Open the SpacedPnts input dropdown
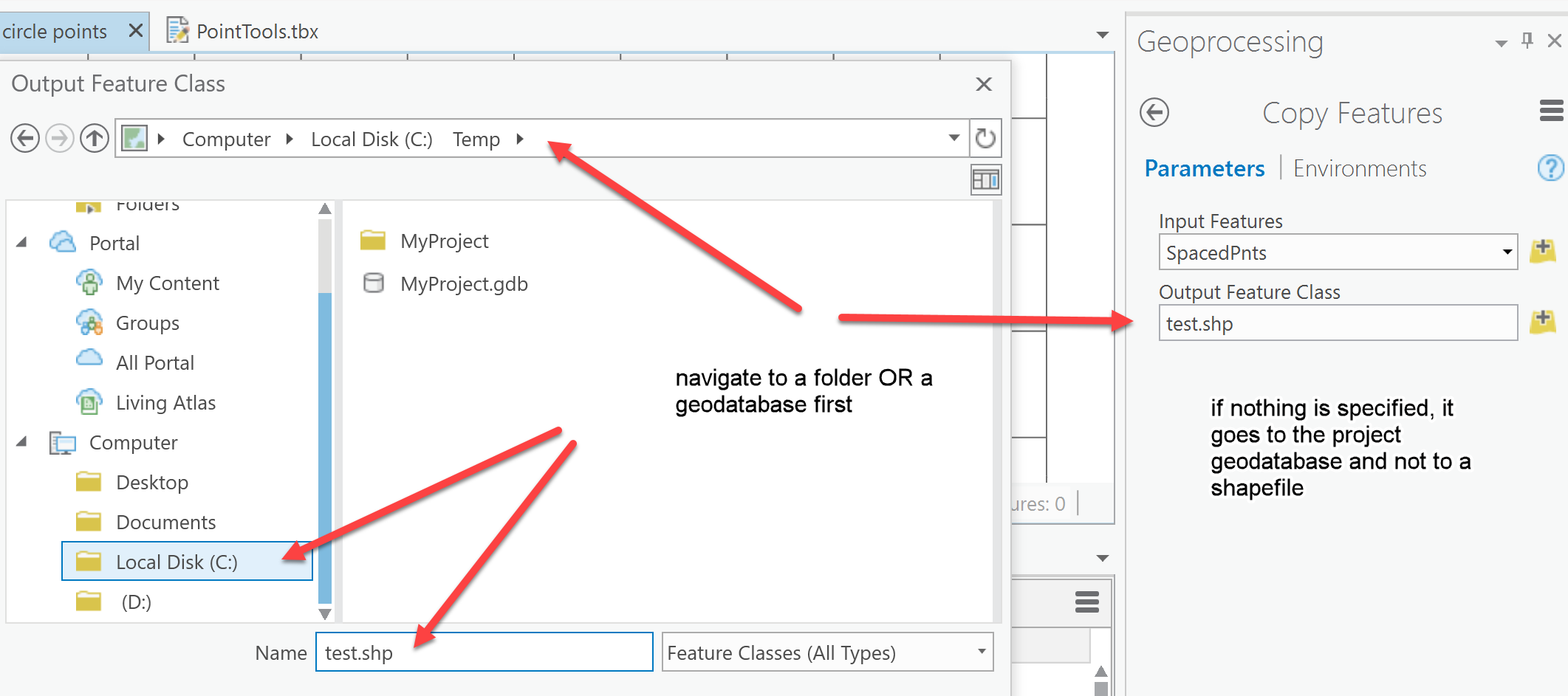 pyautogui.click(x=1507, y=252)
